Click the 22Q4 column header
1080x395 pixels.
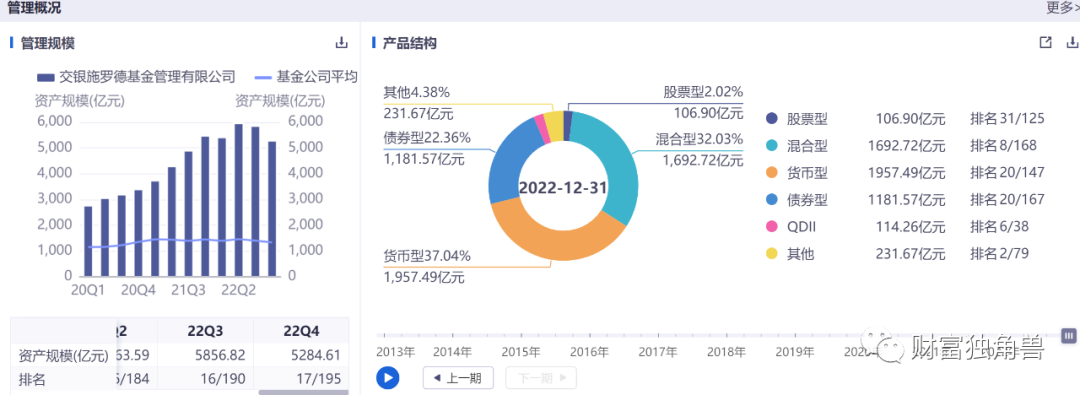[x=302, y=330]
